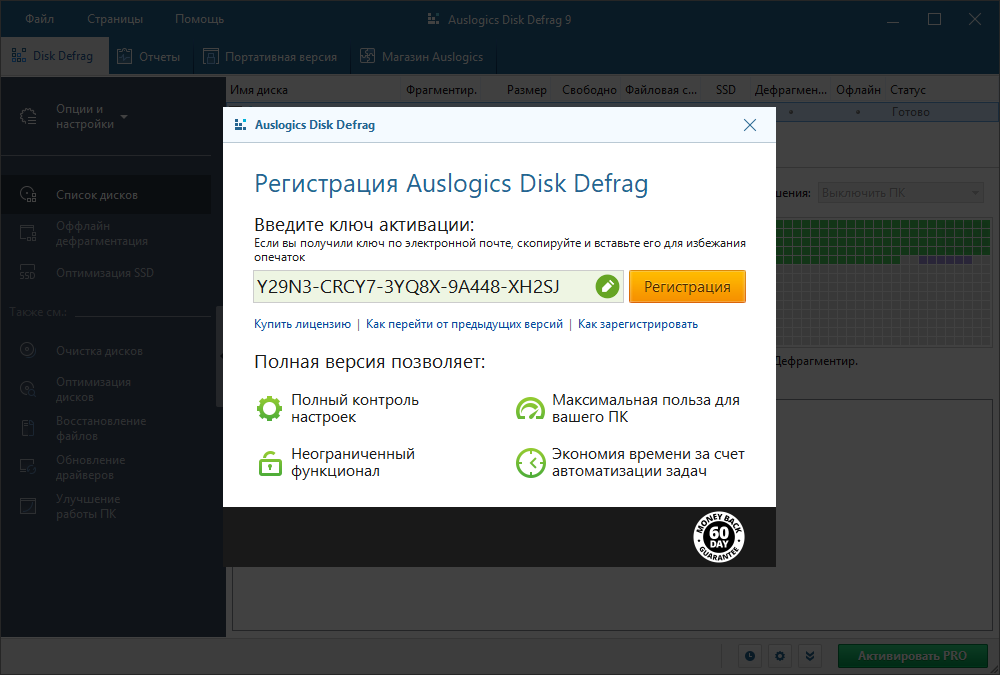Open Как перейти от предыдущих версий link

click(x=464, y=324)
